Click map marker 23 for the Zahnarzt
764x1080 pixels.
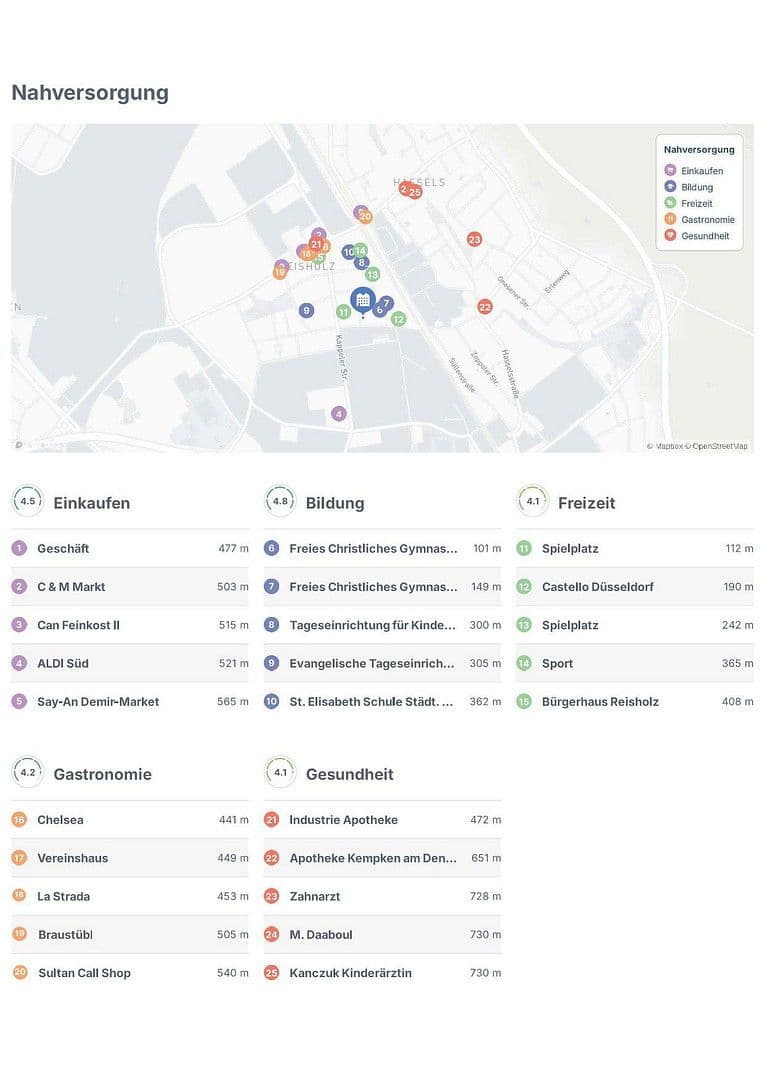pos(474,239)
